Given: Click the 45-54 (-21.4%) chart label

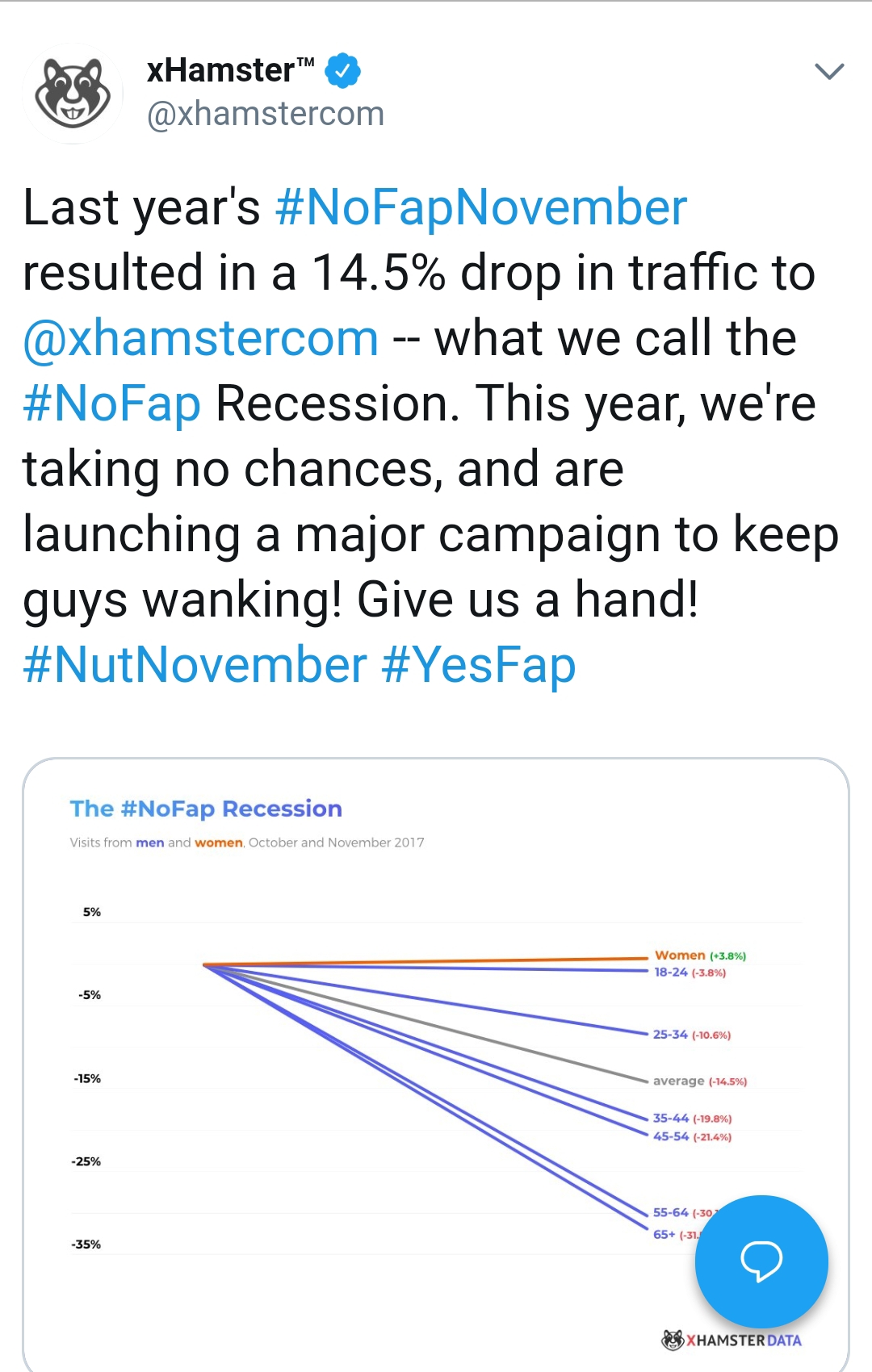Looking at the screenshot, I should tap(692, 1136).
